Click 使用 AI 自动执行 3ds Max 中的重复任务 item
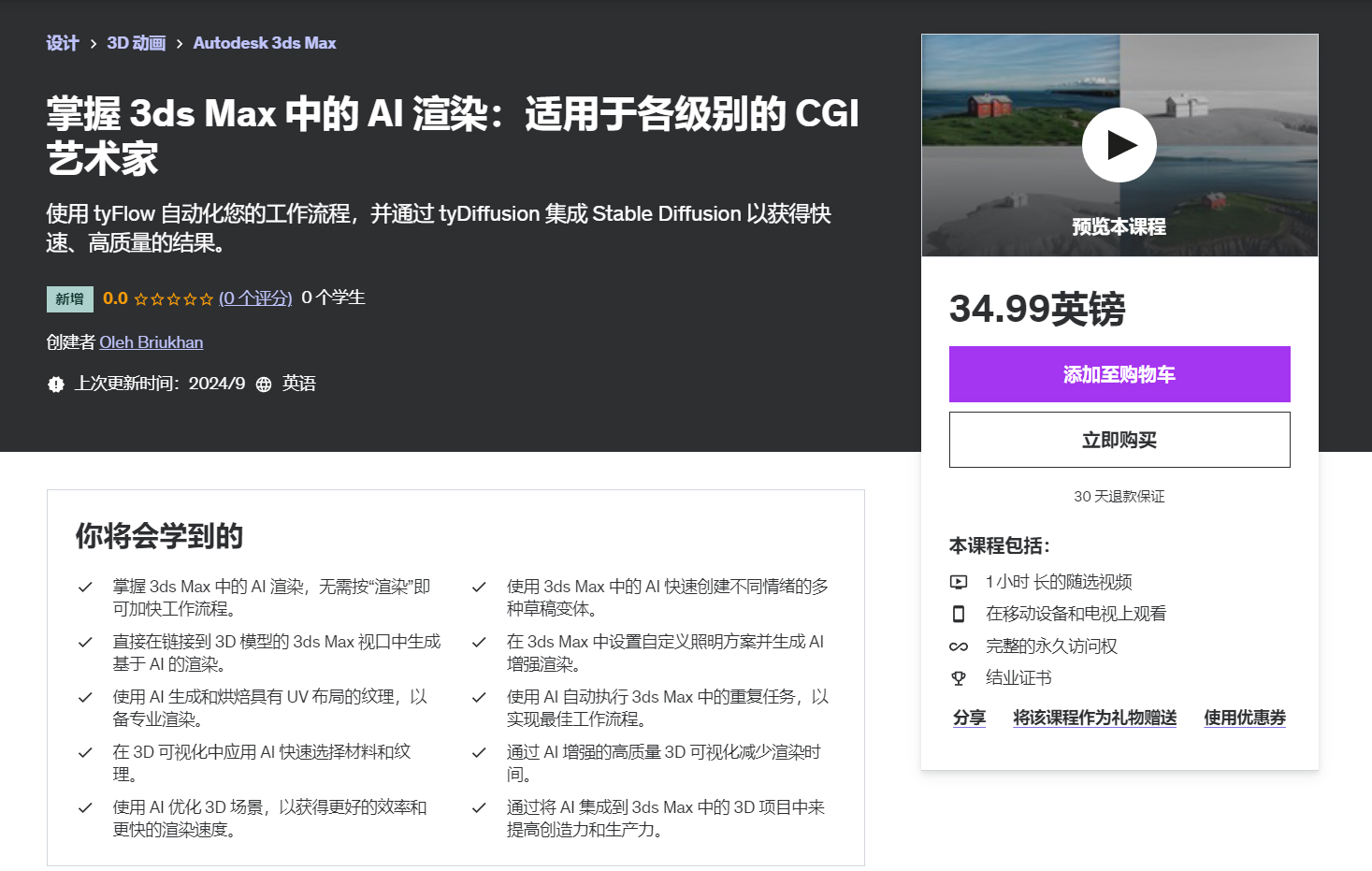This screenshot has height=871, width=1372. (668, 708)
